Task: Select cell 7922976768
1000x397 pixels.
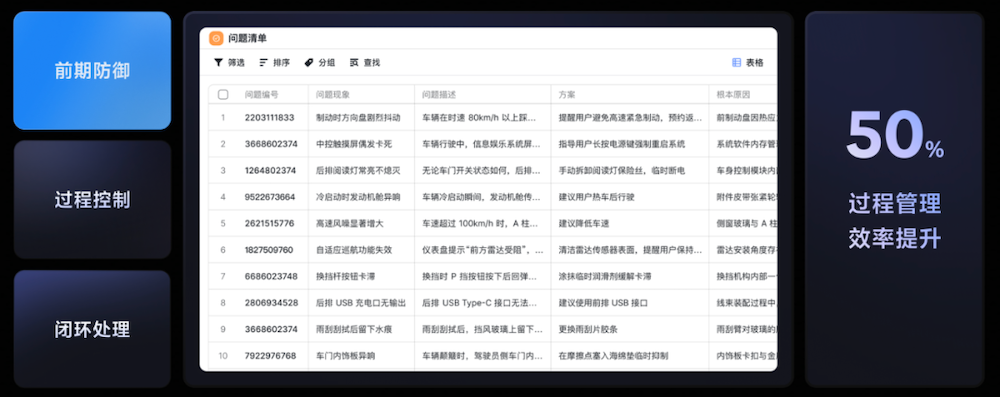Action: 270,356
